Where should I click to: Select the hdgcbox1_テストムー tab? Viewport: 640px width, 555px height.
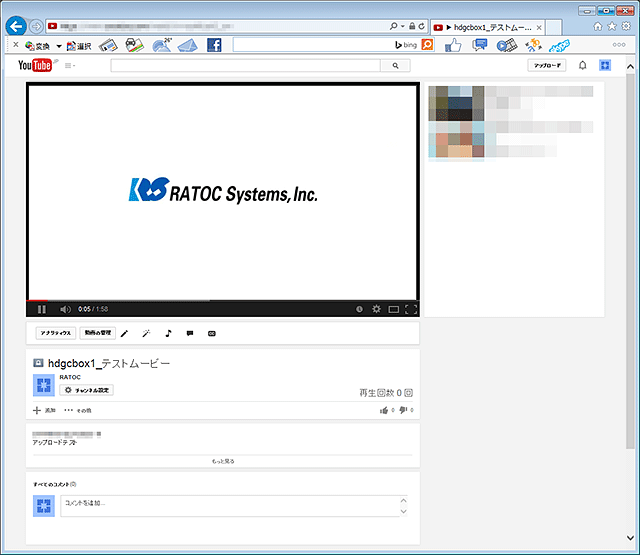pos(488,27)
